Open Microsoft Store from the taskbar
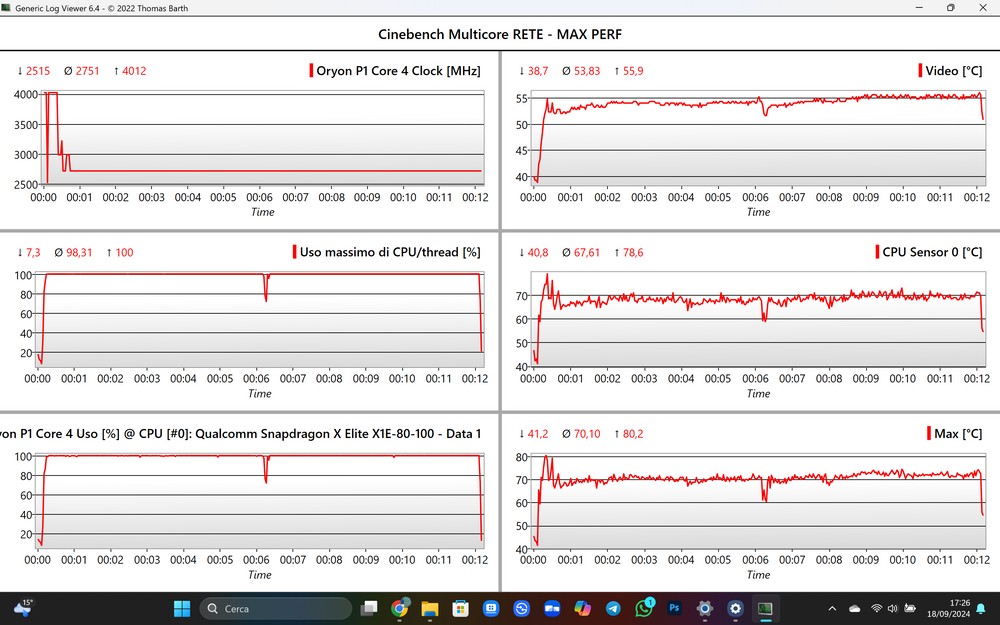The height and width of the screenshot is (625, 1000). click(460, 608)
